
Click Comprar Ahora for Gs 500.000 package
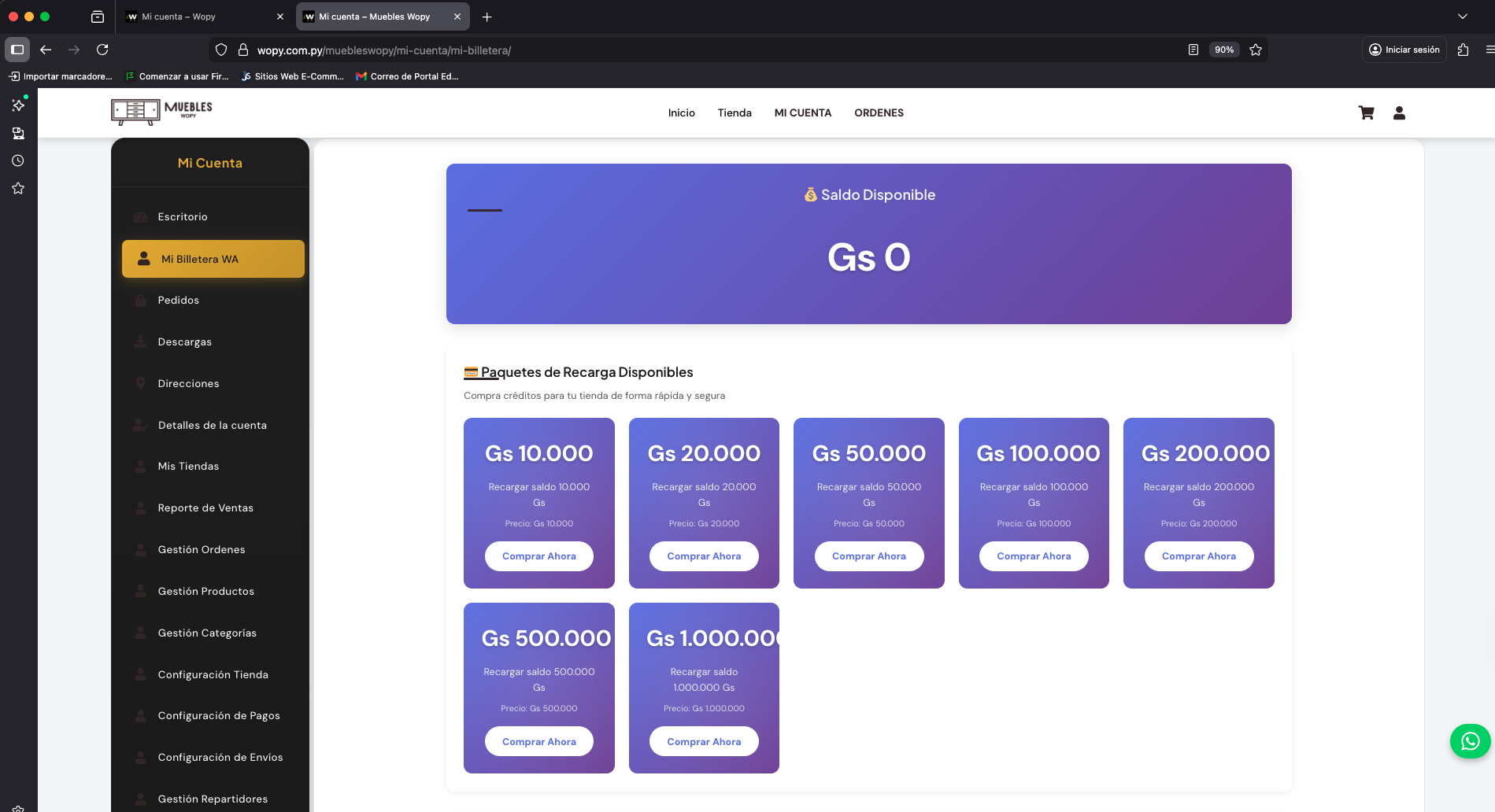[x=538, y=741]
